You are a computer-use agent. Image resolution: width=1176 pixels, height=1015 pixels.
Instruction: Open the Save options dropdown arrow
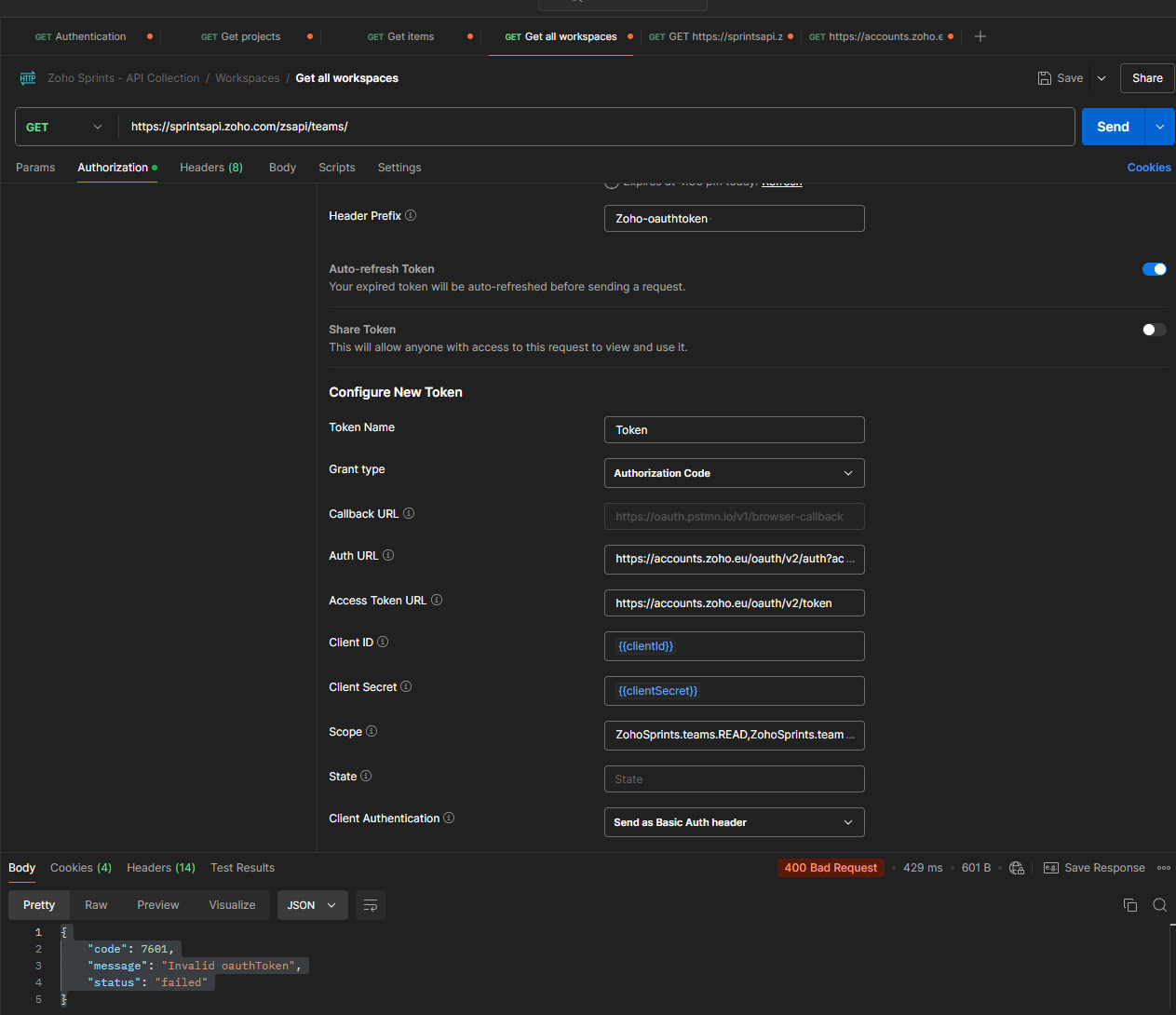pos(1102,78)
